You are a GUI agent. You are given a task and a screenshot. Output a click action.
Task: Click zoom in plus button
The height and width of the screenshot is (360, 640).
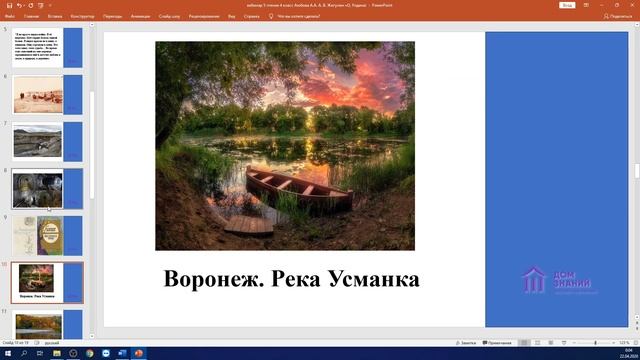pyautogui.click(x=613, y=343)
